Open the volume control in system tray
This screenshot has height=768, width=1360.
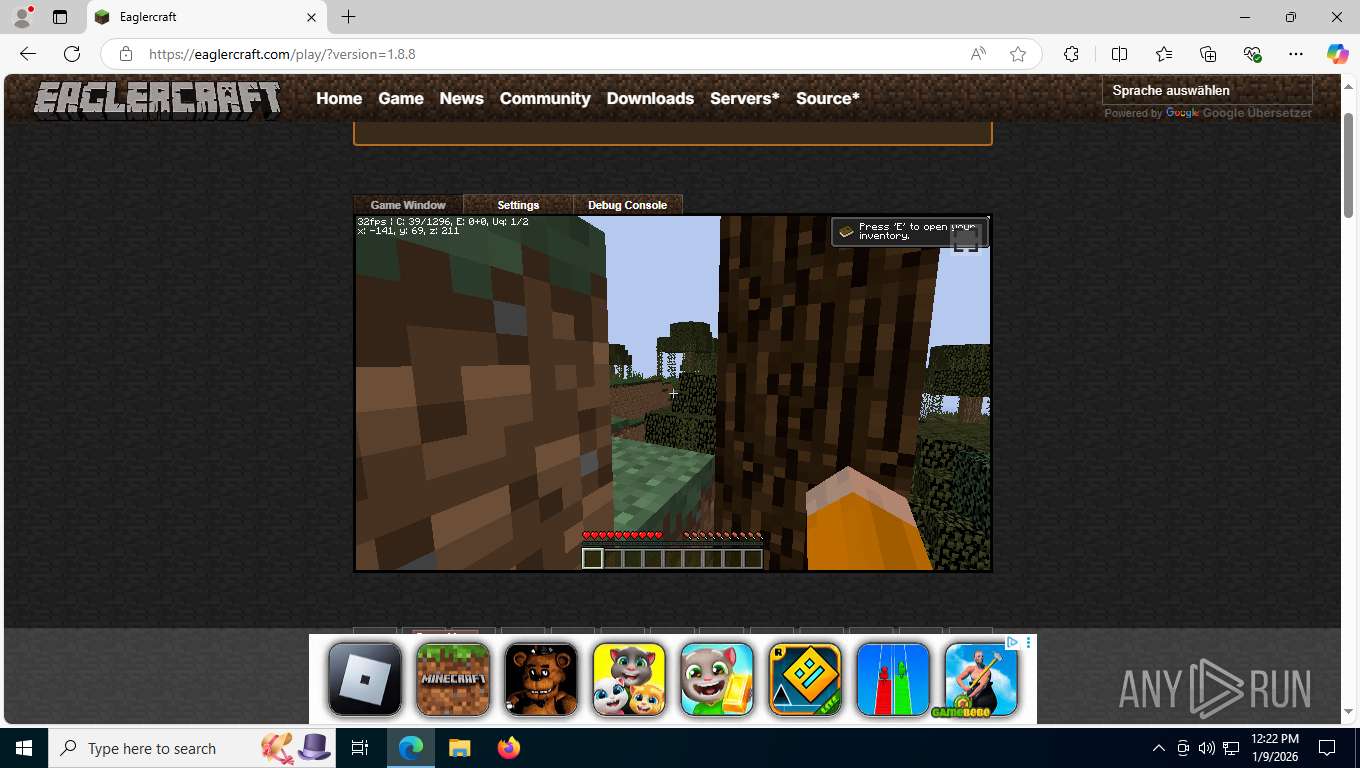click(x=1207, y=748)
